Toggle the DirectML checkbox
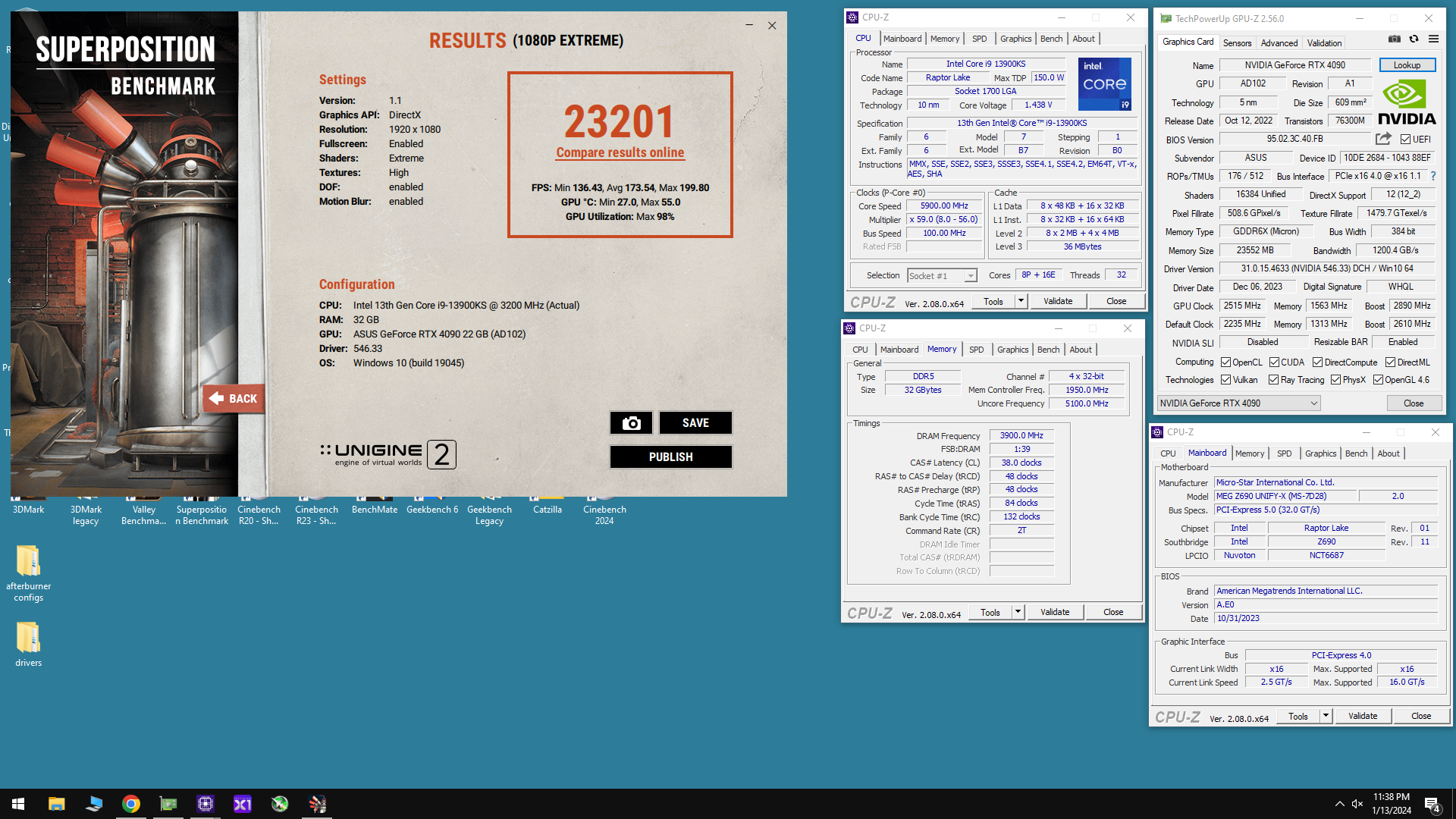 pyautogui.click(x=1390, y=362)
